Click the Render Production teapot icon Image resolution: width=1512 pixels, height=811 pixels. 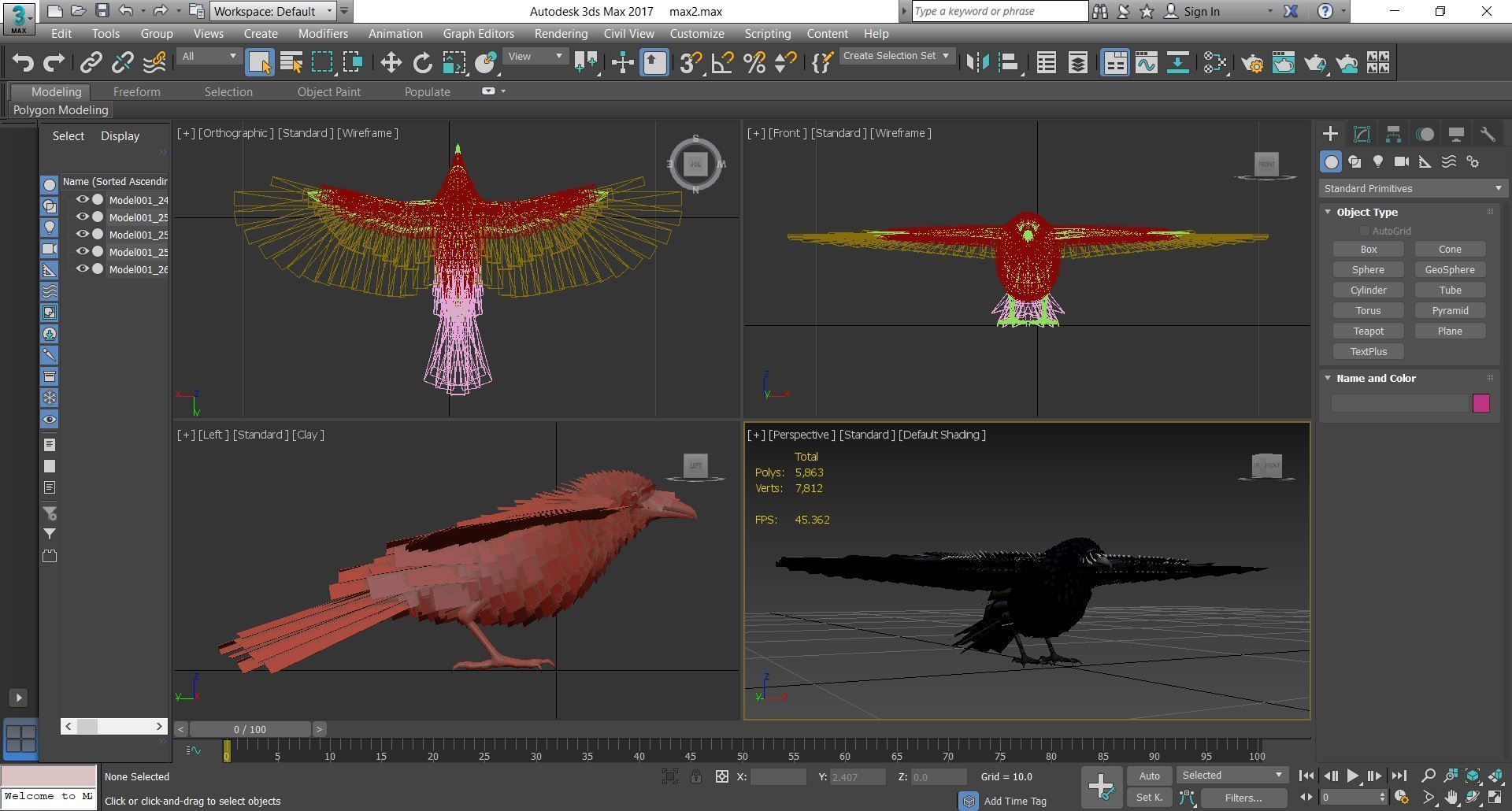pos(1315,63)
